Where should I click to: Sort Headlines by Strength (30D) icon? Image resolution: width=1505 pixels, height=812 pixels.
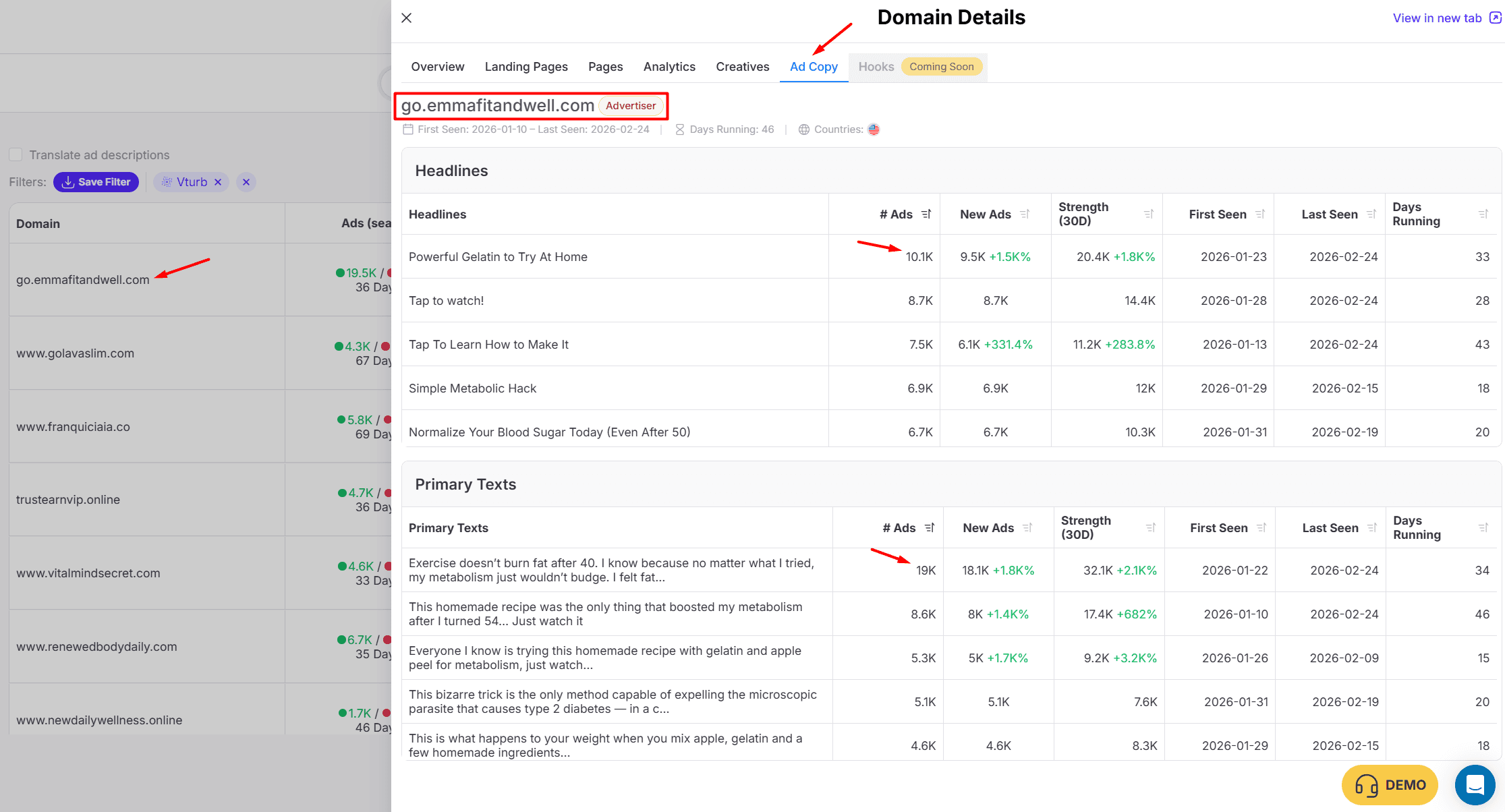pyautogui.click(x=1149, y=214)
